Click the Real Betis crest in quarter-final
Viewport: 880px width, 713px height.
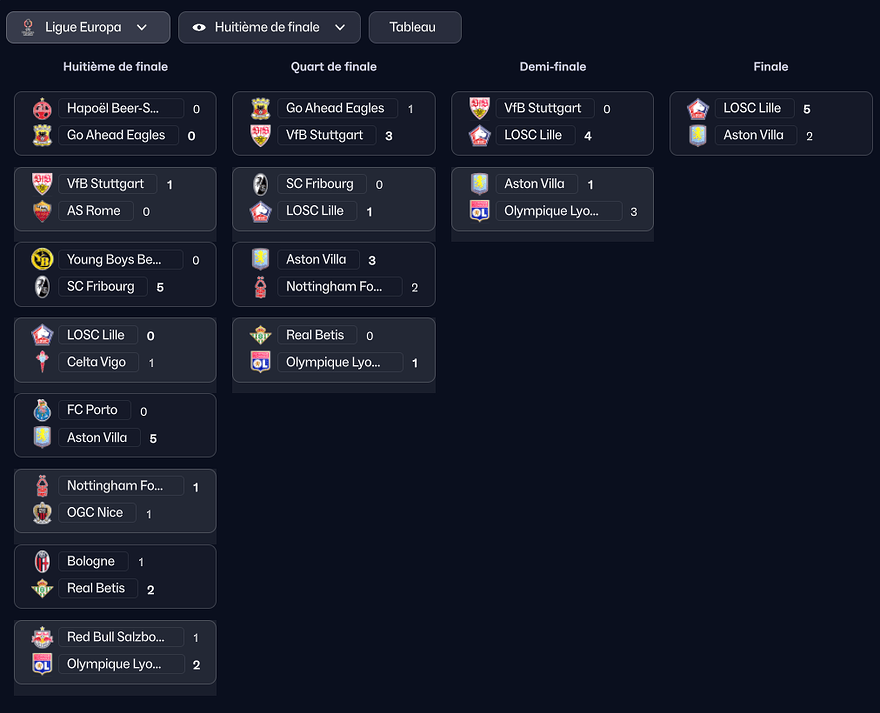[x=260, y=336]
